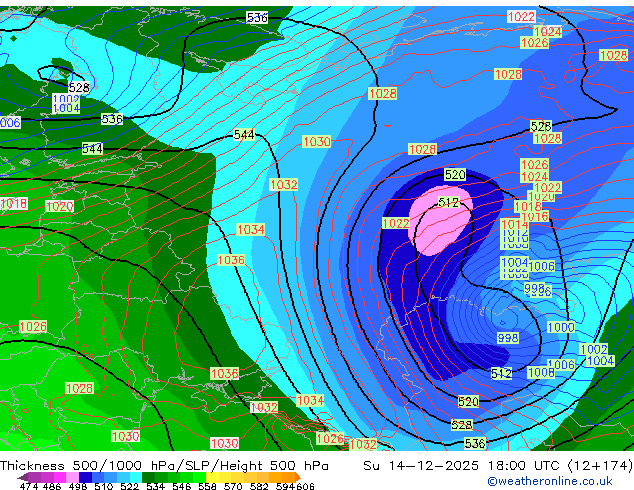Pick the cyan legend swatch above 522
The image size is (634, 490).
click(135, 477)
